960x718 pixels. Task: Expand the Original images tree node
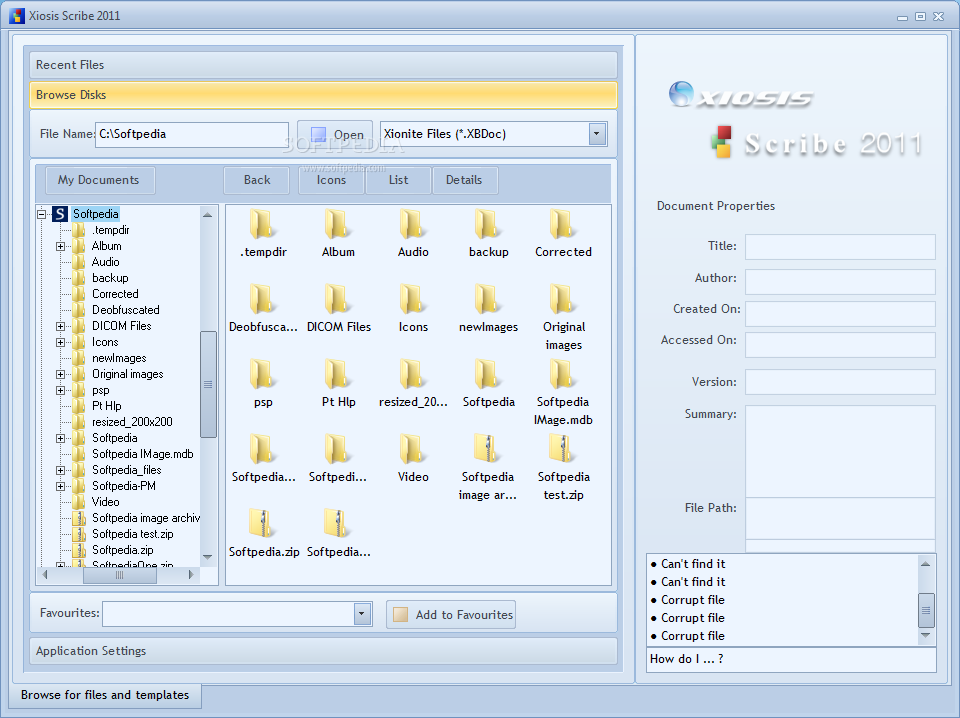tap(61, 374)
